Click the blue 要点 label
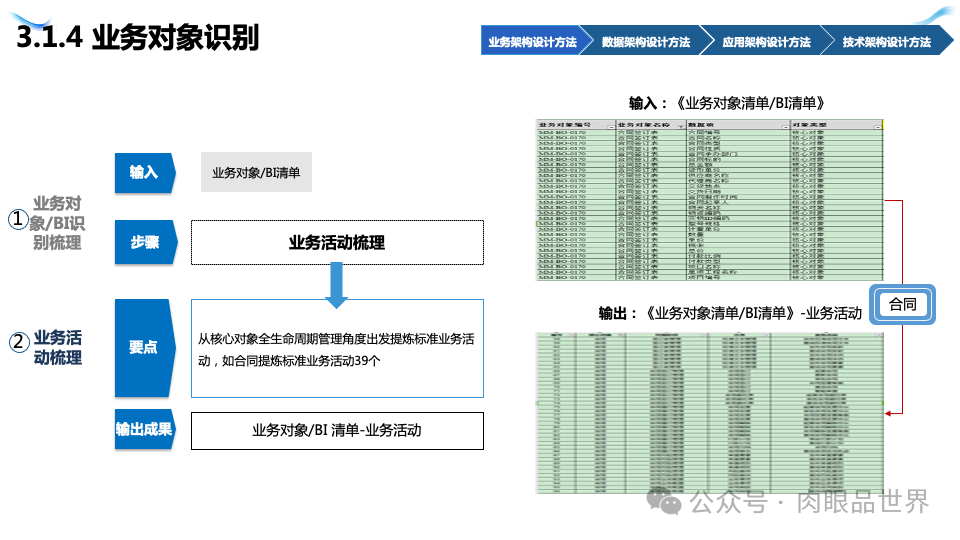This screenshot has width=960, height=540. click(x=144, y=348)
